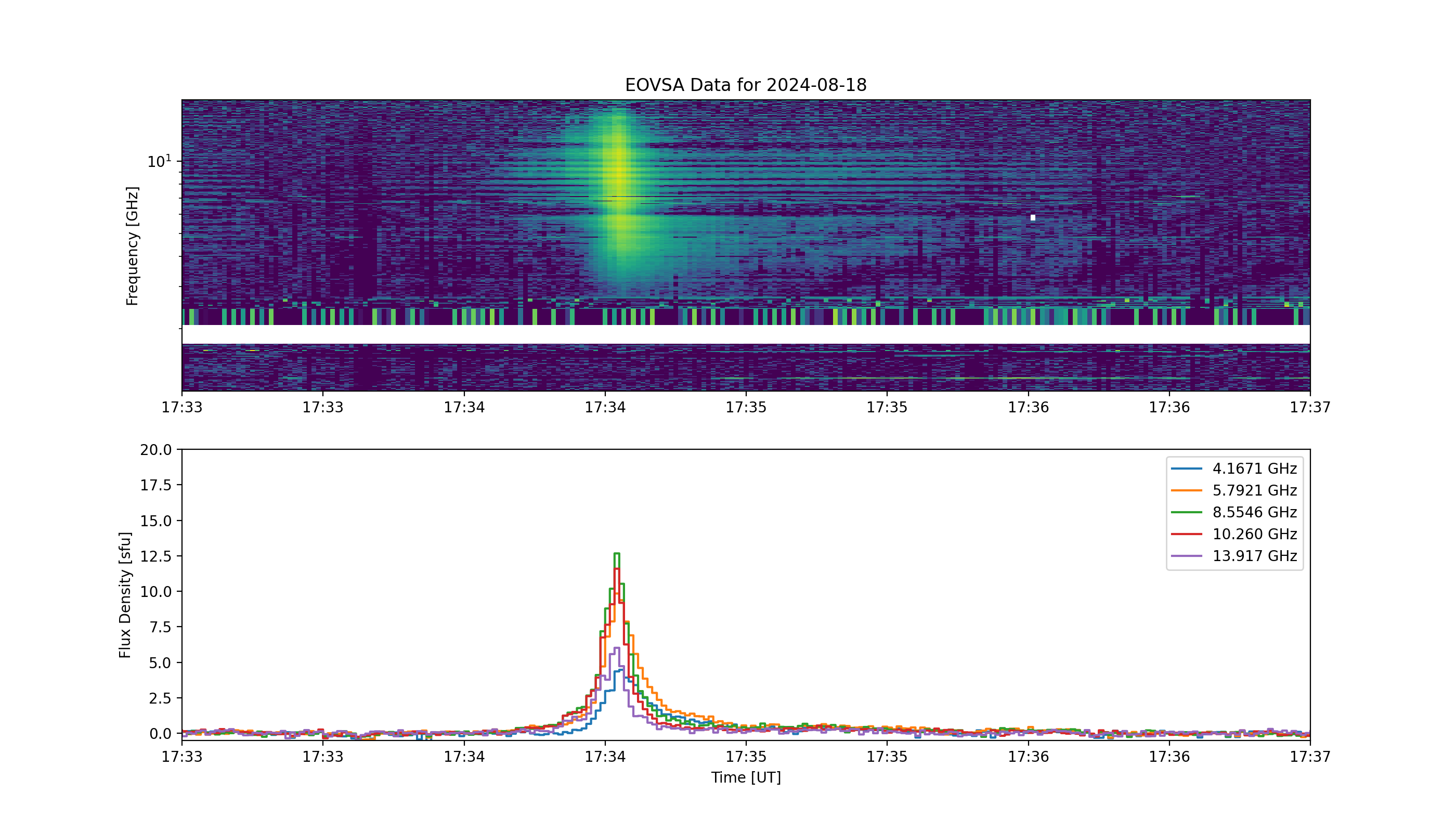Click the '4.1671 GHz' legend text

[x=1255, y=469]
